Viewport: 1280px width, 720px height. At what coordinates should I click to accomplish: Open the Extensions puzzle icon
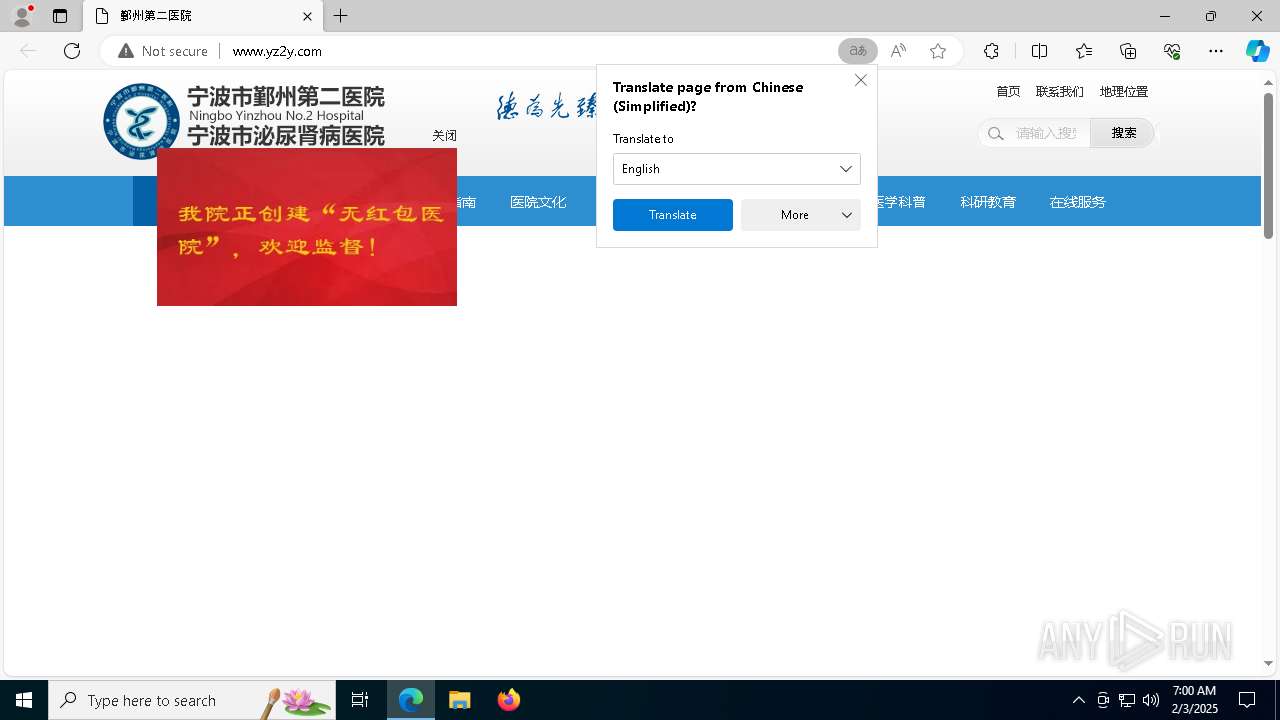[991, 51]
